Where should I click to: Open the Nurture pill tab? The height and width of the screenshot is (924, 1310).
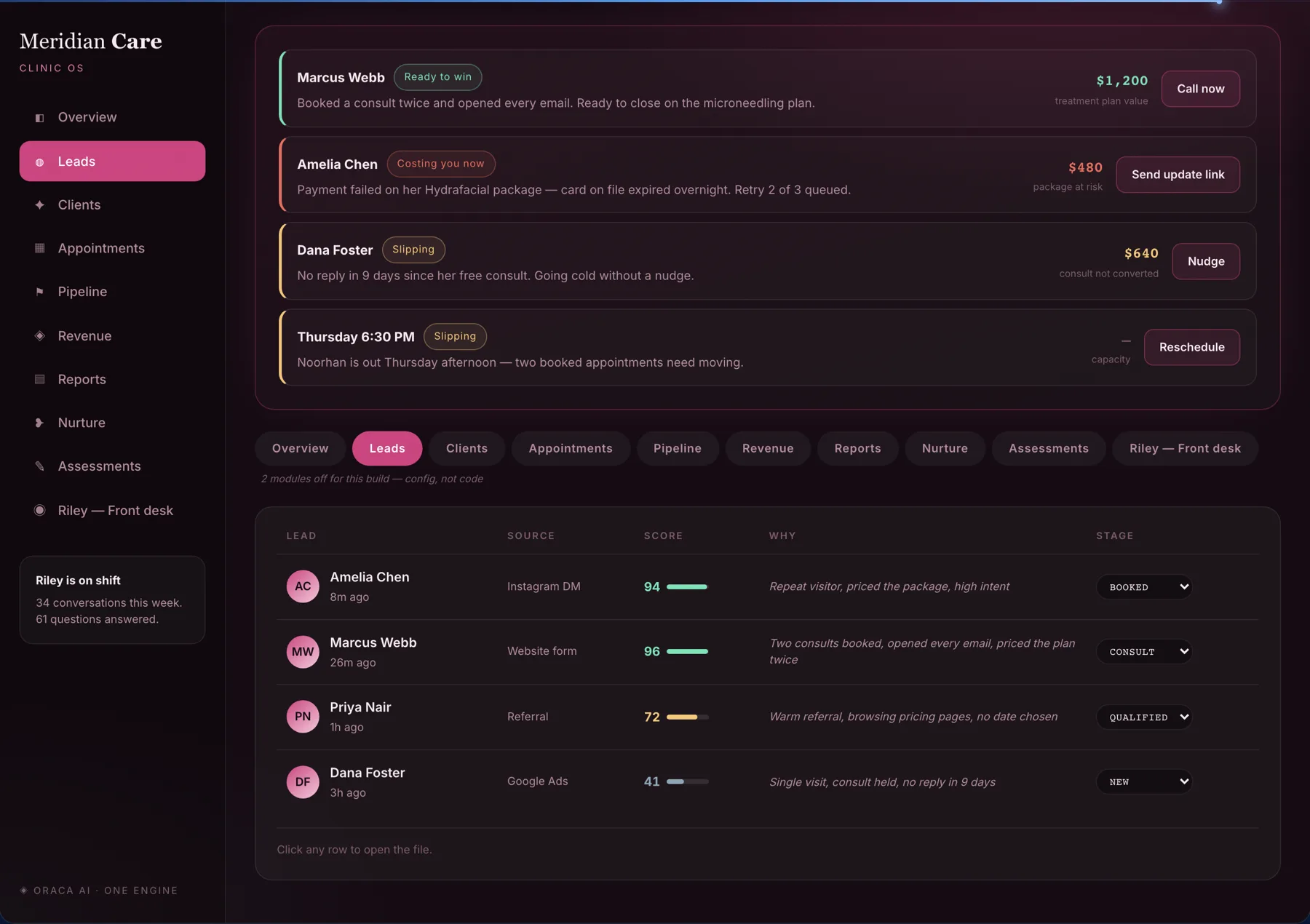(x=945, y=448)
